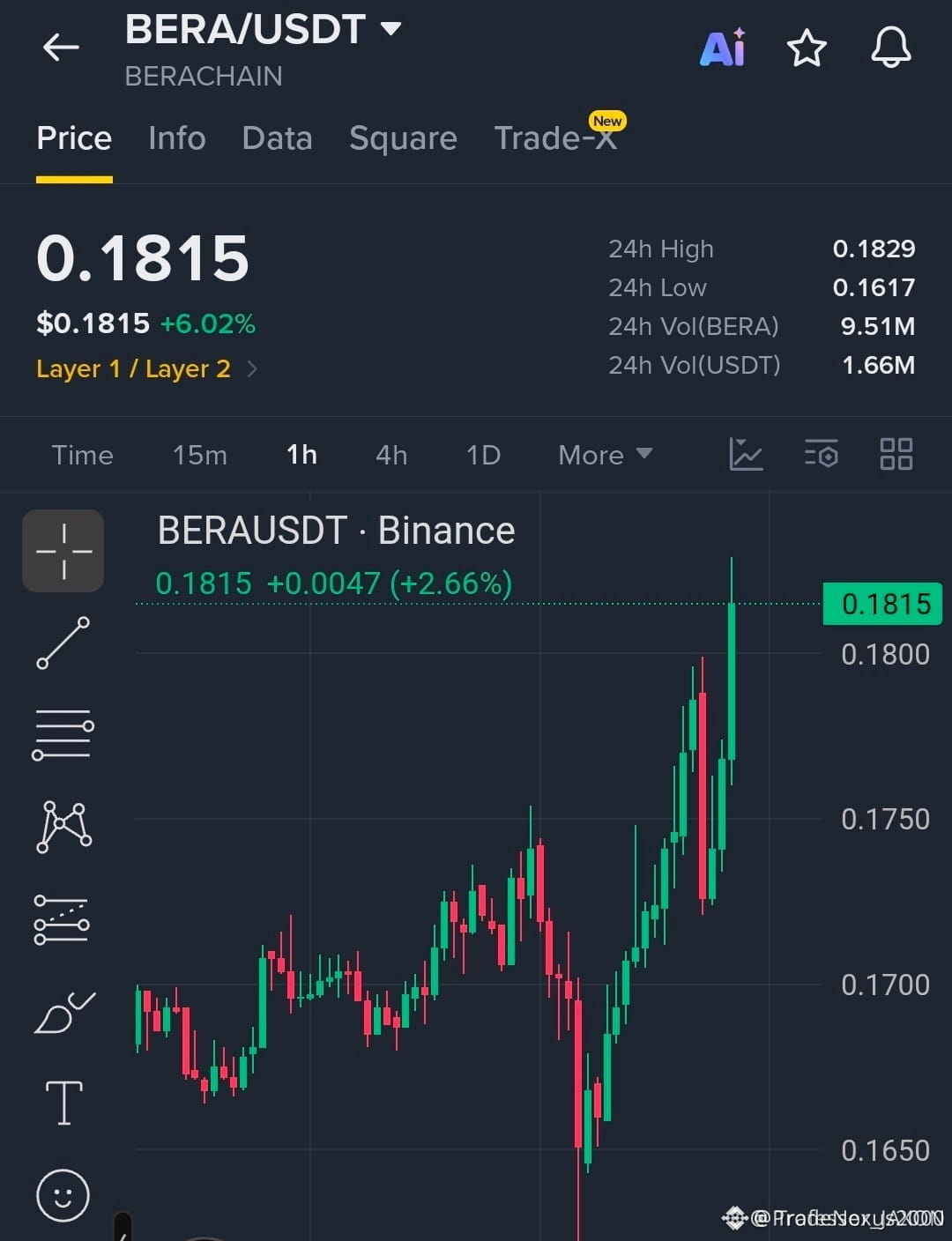Viewport: 952px width, 1241px height.
Task: Click the 0.1750 price axis label
Action: point(885,819)
